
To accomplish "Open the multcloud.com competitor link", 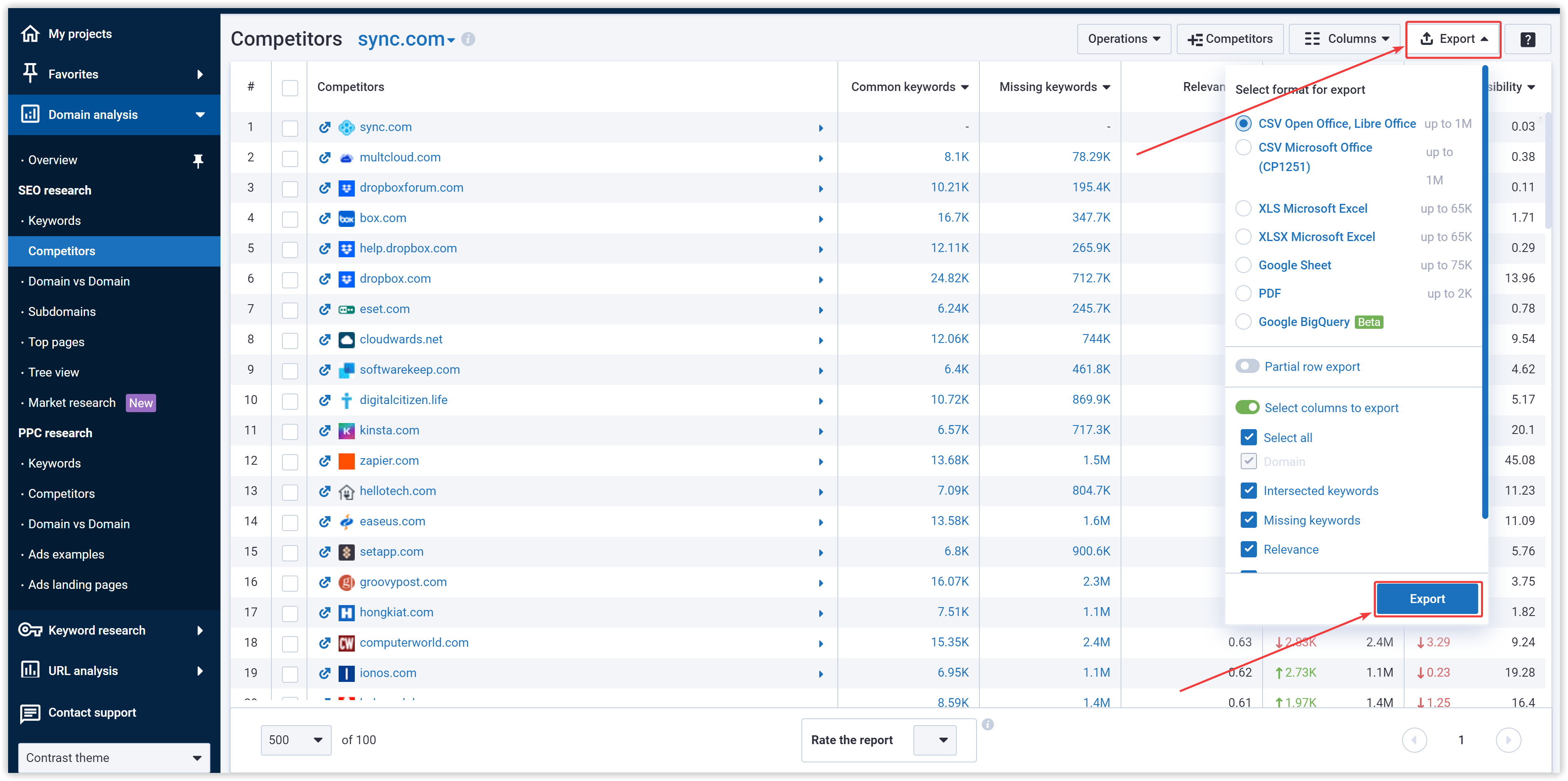I will [400, 157].
